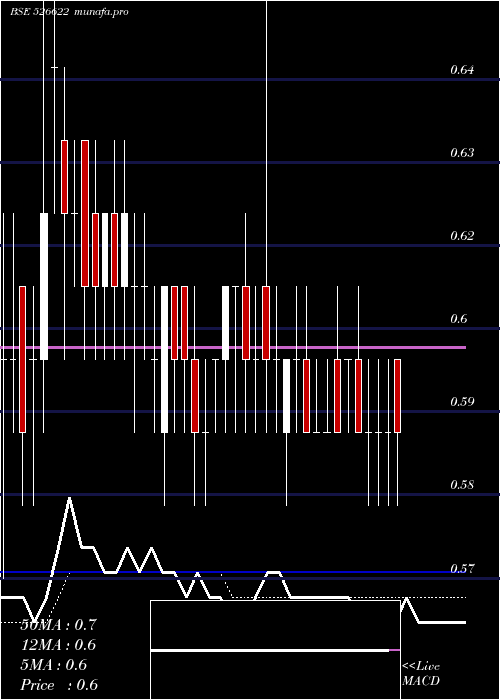Image resolution: width=500 pixels, height=700 pixels.
Task: Click the 0.6 price axis label
Action: coord(459,319)
